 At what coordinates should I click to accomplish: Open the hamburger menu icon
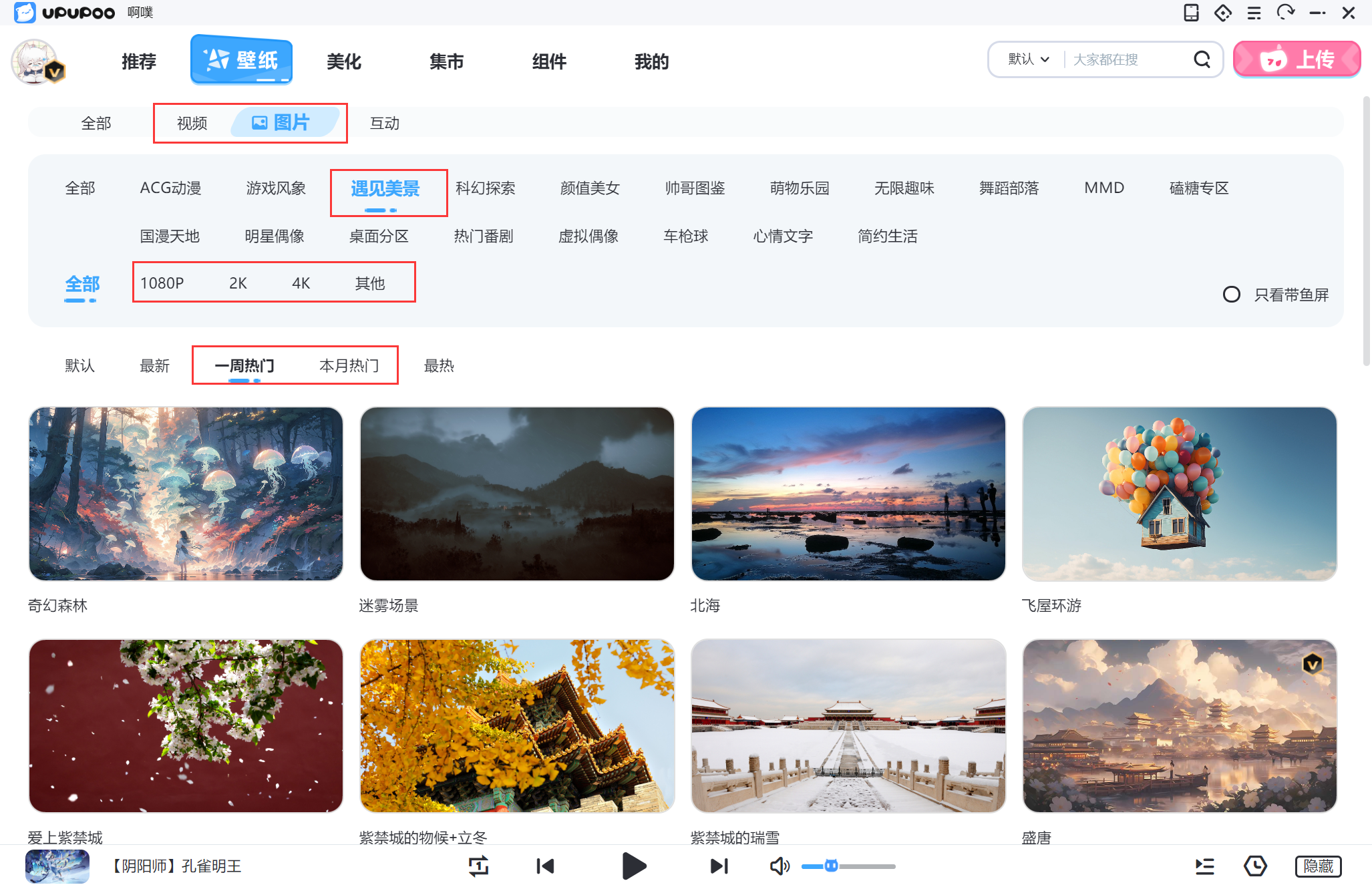1254,13
